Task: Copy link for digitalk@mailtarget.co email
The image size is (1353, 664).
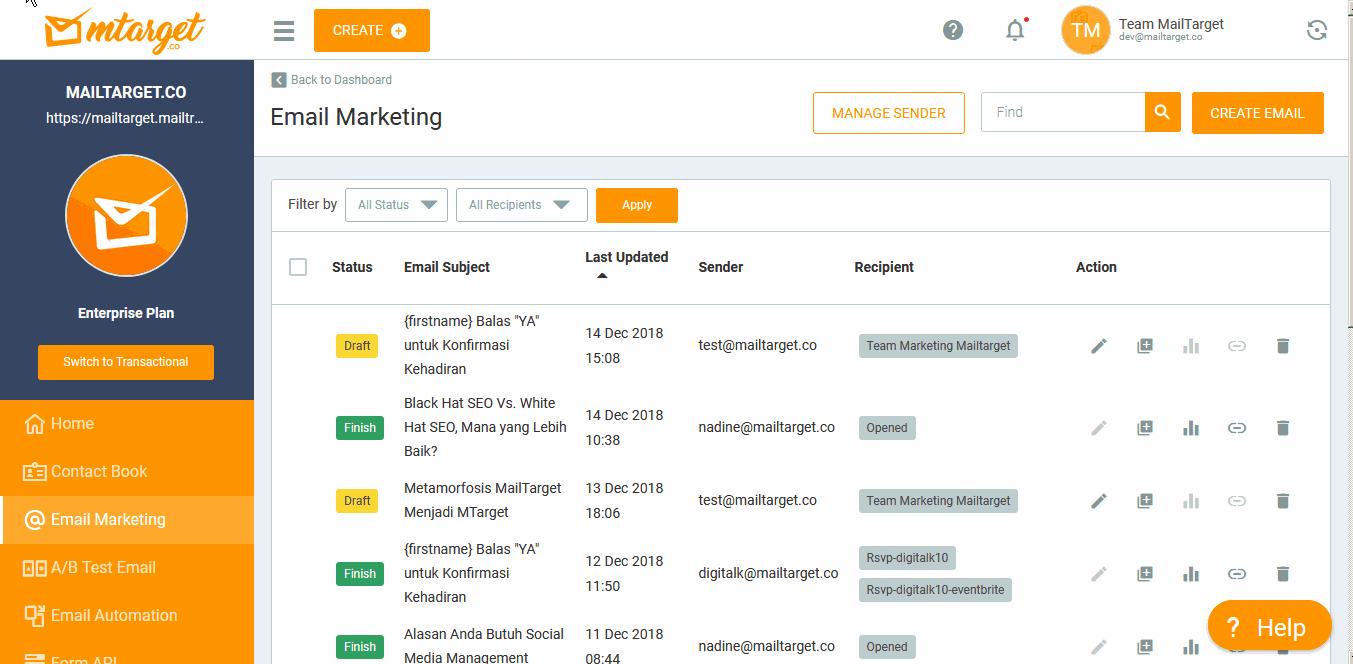Action: [x=1237, y=574]
